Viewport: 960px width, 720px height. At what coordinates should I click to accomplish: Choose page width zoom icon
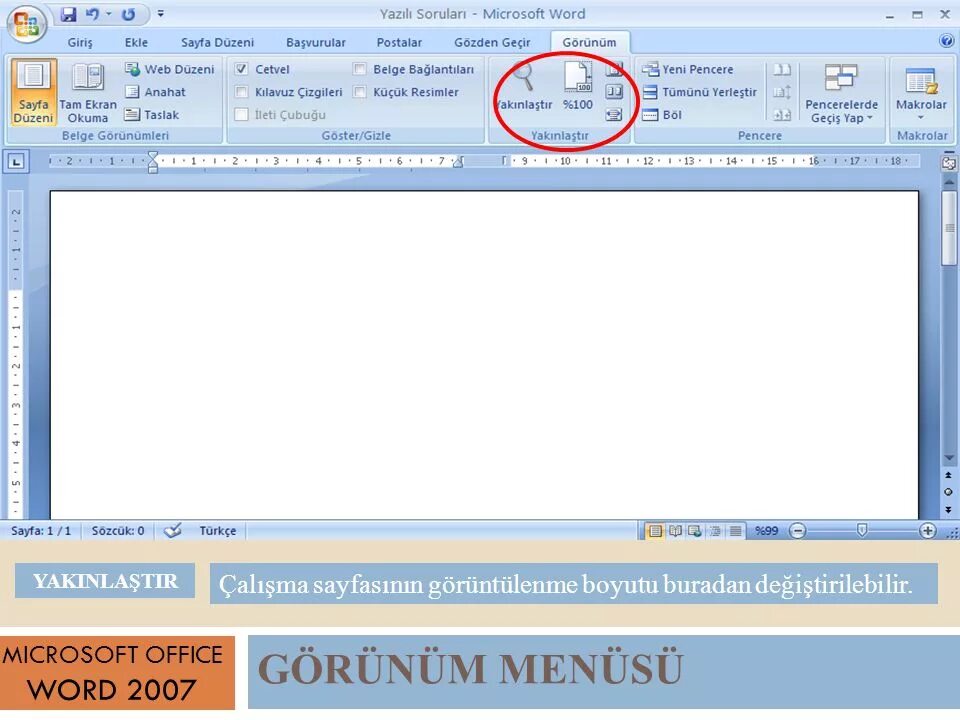click(x=614, y=114)
